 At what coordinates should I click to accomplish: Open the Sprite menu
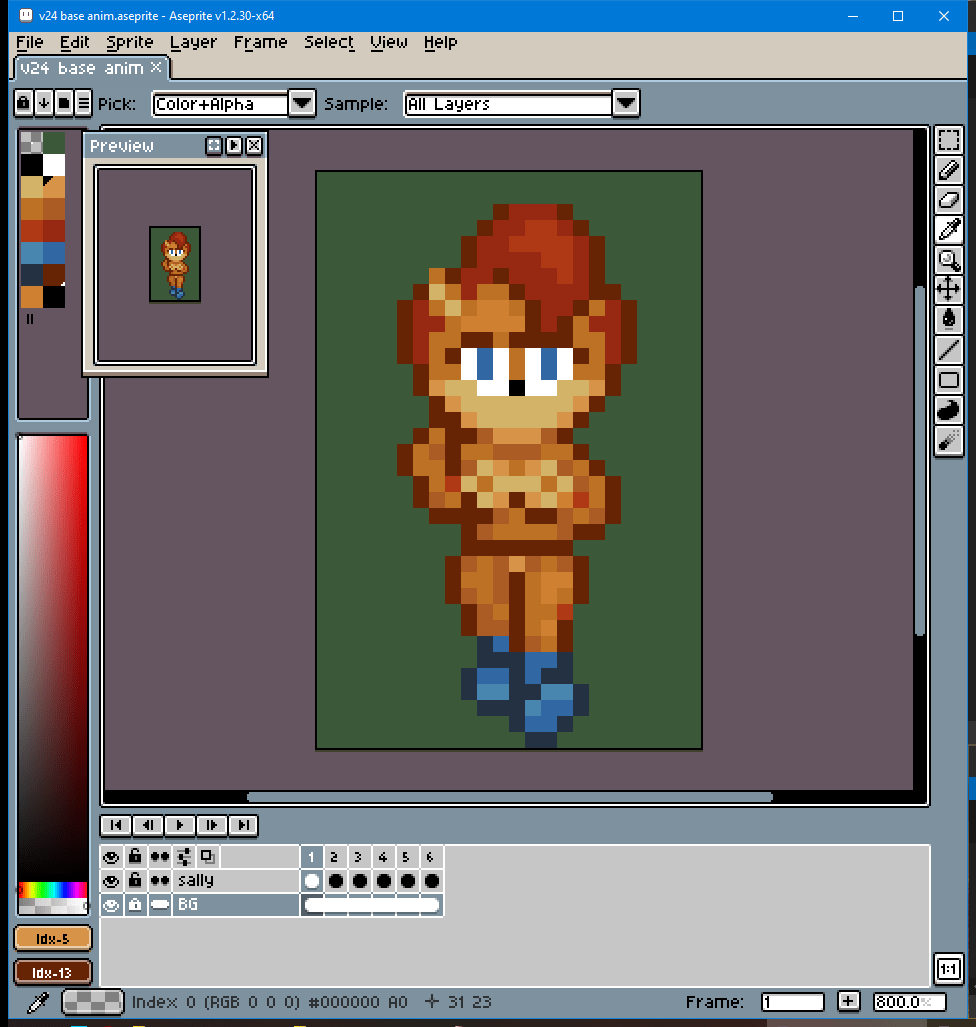[x=130, y=42]
